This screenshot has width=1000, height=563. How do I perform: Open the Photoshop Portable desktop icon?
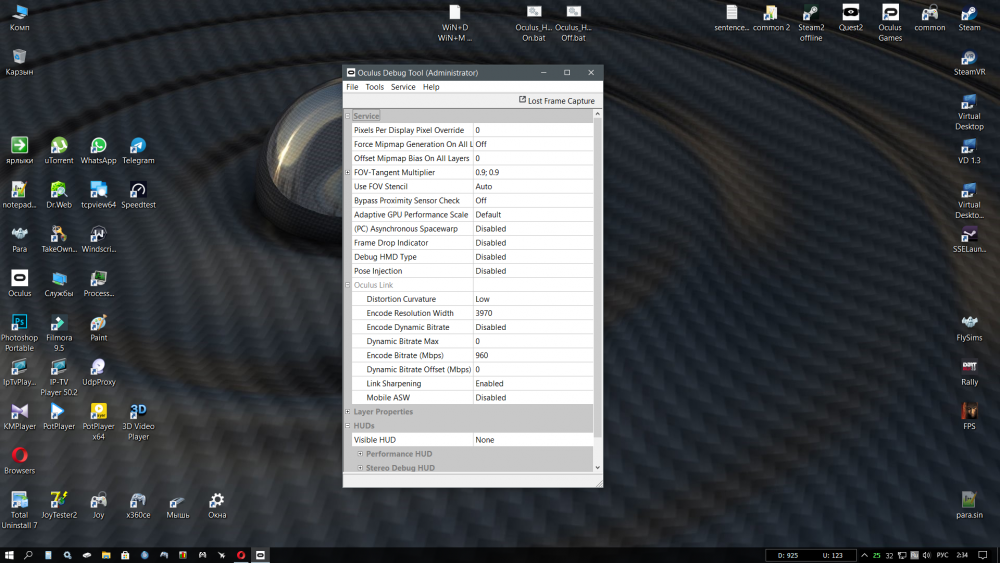(x=19, y=323)
